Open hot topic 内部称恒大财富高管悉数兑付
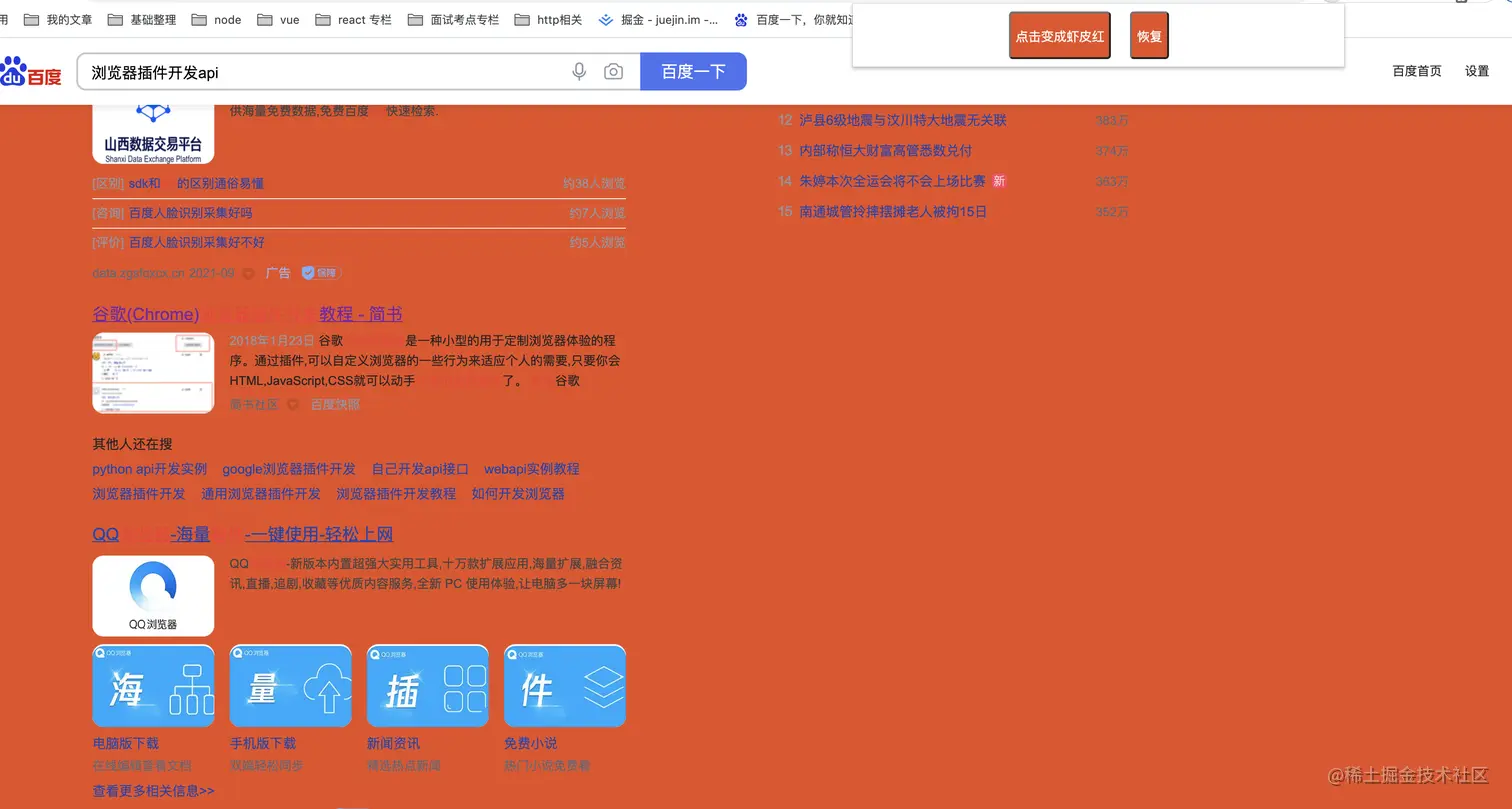Image resolution: width=1512 pixels, height=809 pixels. coord(885,151)
